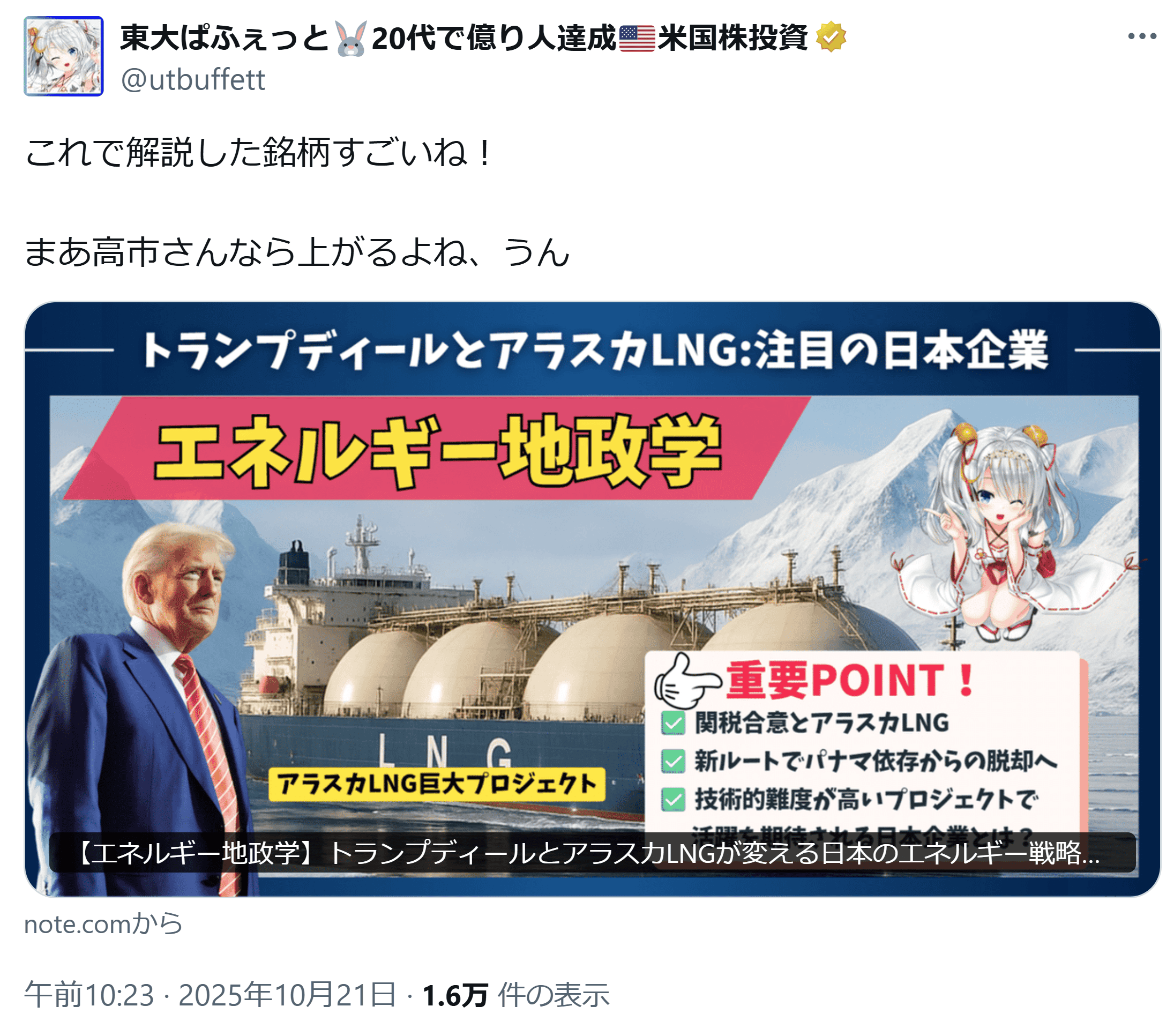1174x1036 pixels.
Task: Click the display name 東大ぱふぇっと
Action: coord(225,39)
